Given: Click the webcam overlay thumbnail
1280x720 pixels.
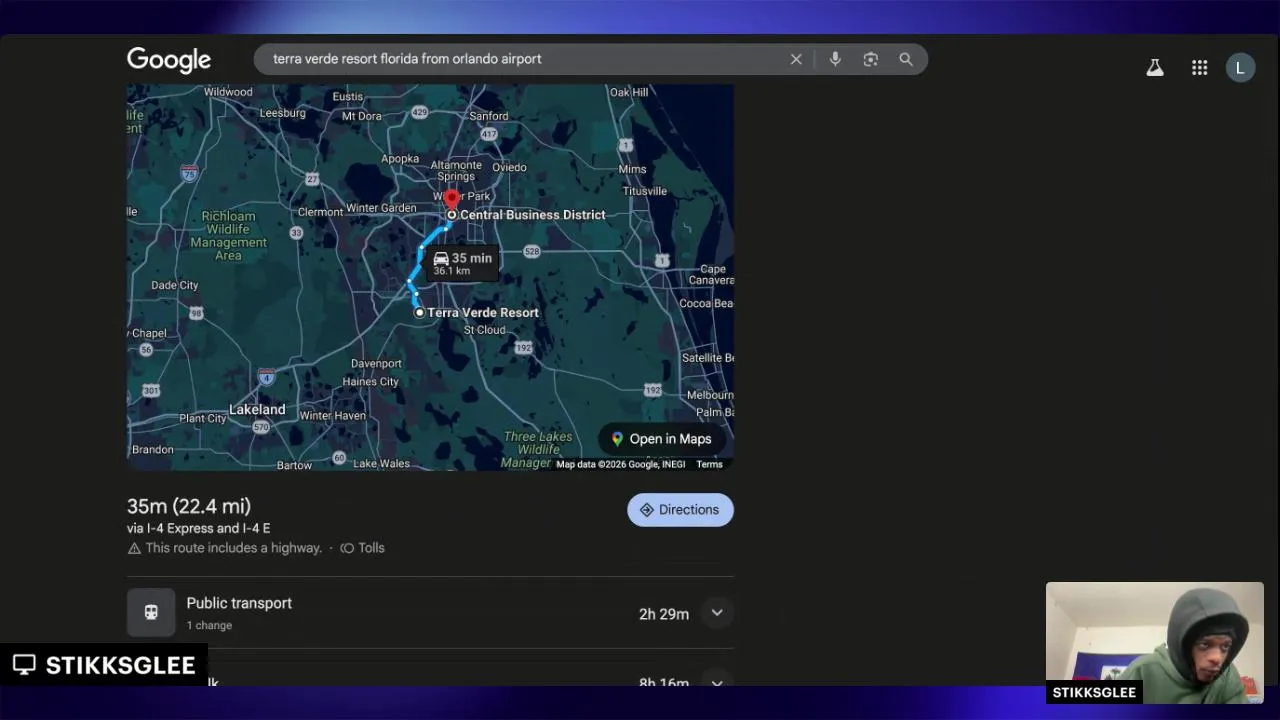Looking at the screenshot, I should tap(1154, 643).
